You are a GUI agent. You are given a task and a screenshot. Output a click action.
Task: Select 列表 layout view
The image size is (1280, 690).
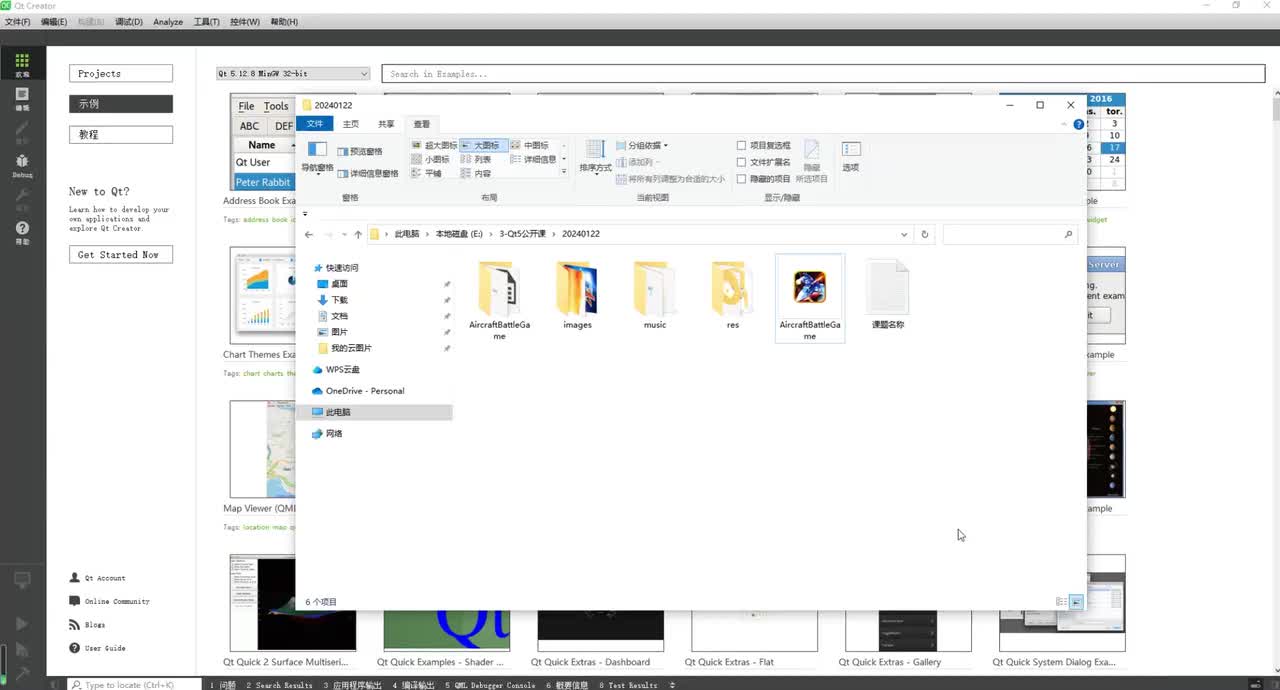tap(475, 159)
